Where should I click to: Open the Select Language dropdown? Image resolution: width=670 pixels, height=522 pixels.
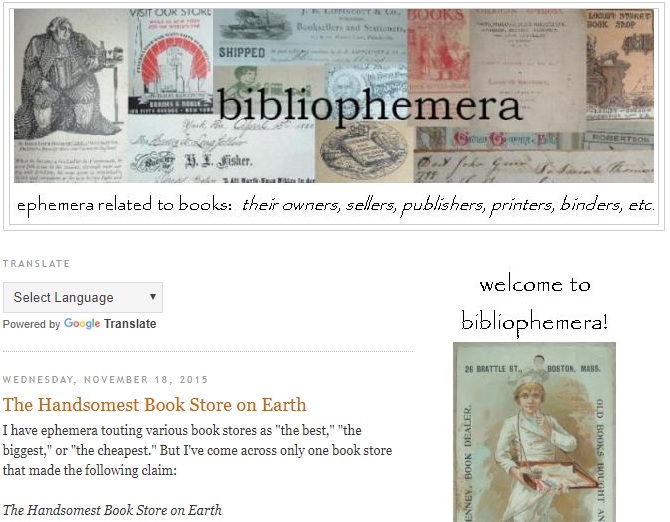point(83,297)
